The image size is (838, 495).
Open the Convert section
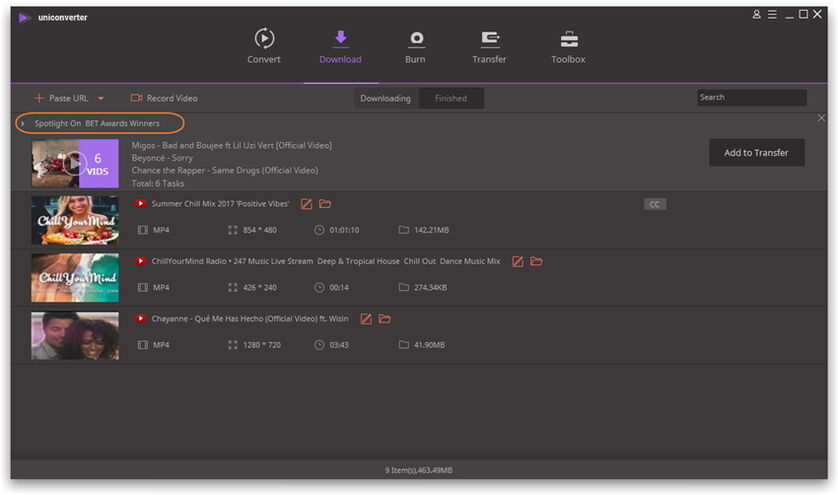click(263, 46)
